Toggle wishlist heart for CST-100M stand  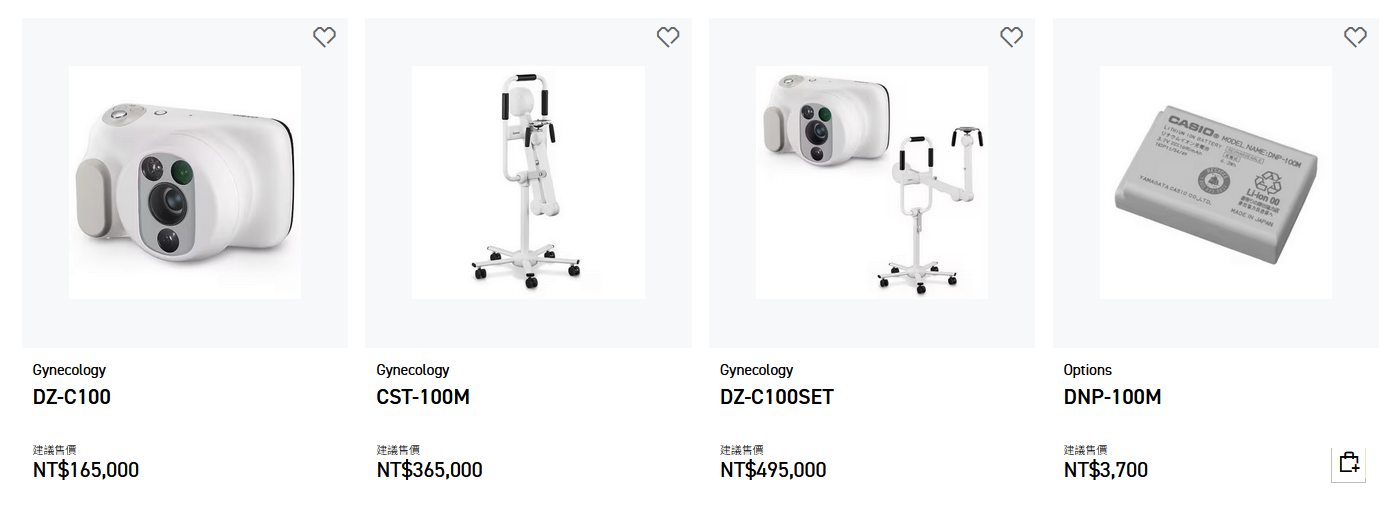[668, 37]
